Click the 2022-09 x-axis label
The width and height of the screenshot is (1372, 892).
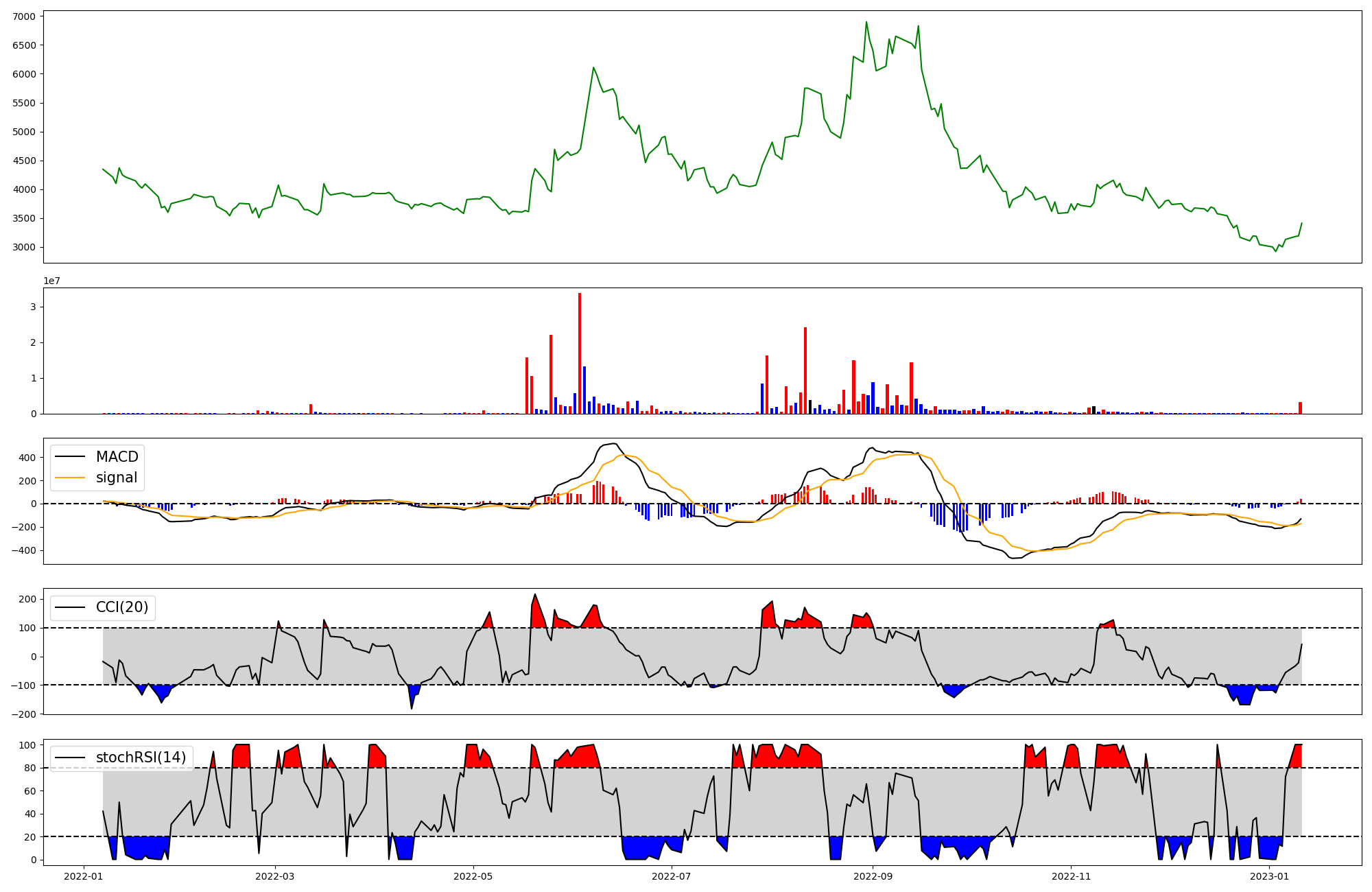[x=873, y=876]
